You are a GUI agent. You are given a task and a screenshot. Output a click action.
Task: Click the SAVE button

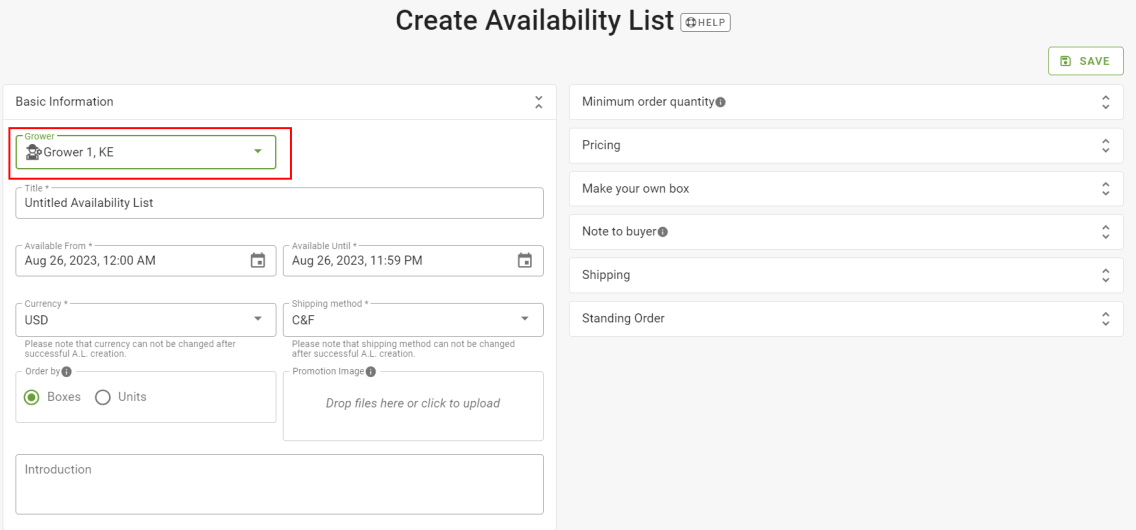point(1085,61)
